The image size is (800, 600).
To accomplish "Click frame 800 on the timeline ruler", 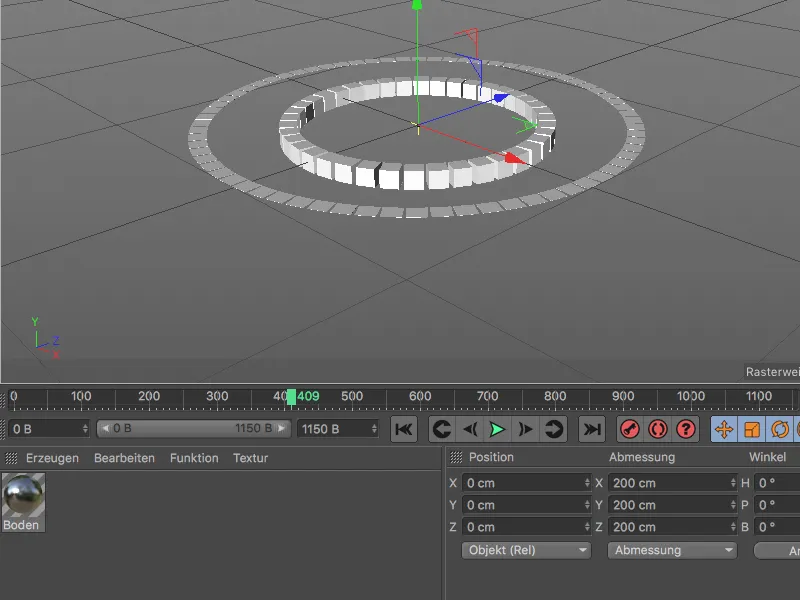I will (555, 396).
